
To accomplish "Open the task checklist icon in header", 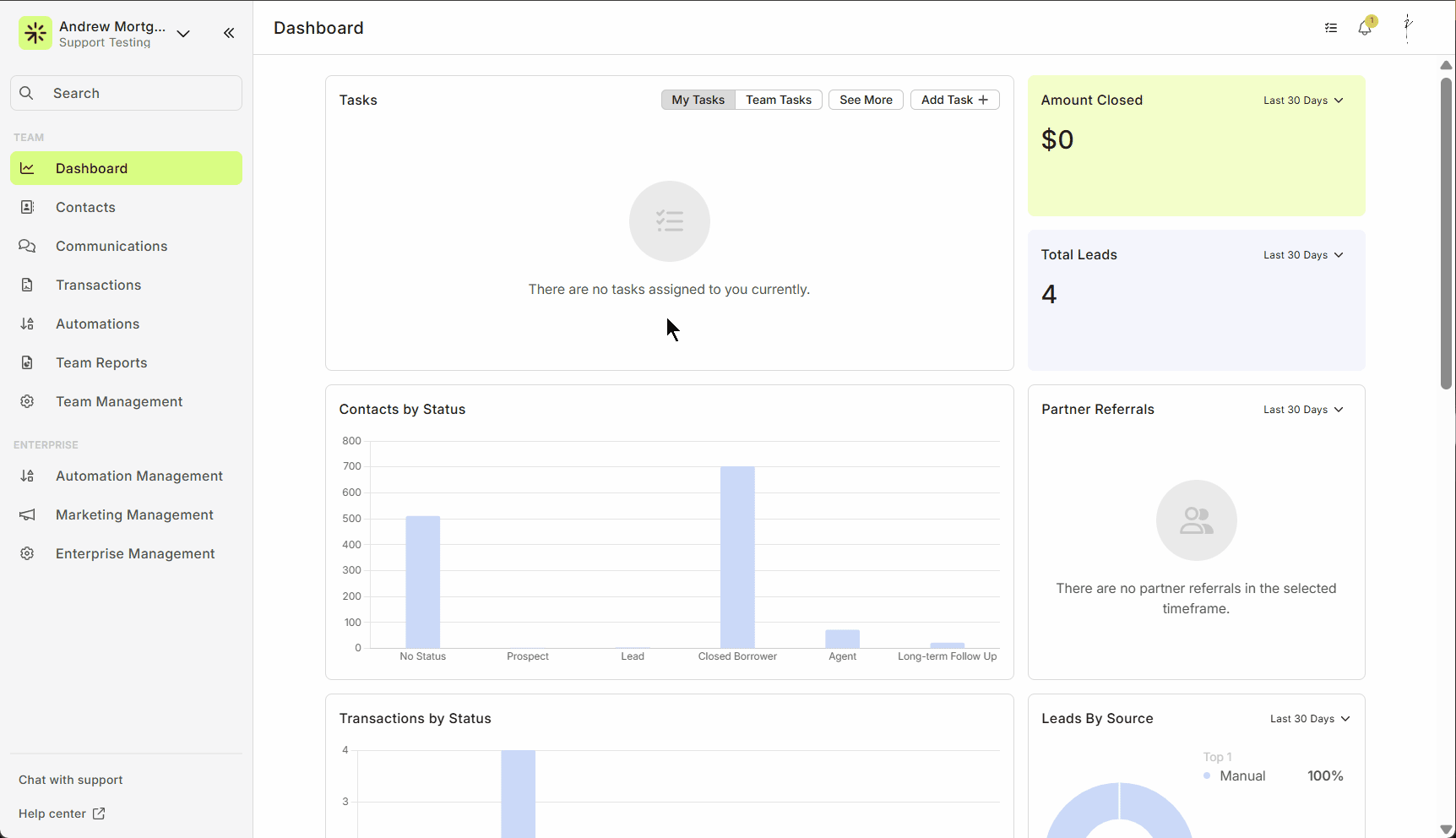I will pyautogui.click(x=1331, y=28).
